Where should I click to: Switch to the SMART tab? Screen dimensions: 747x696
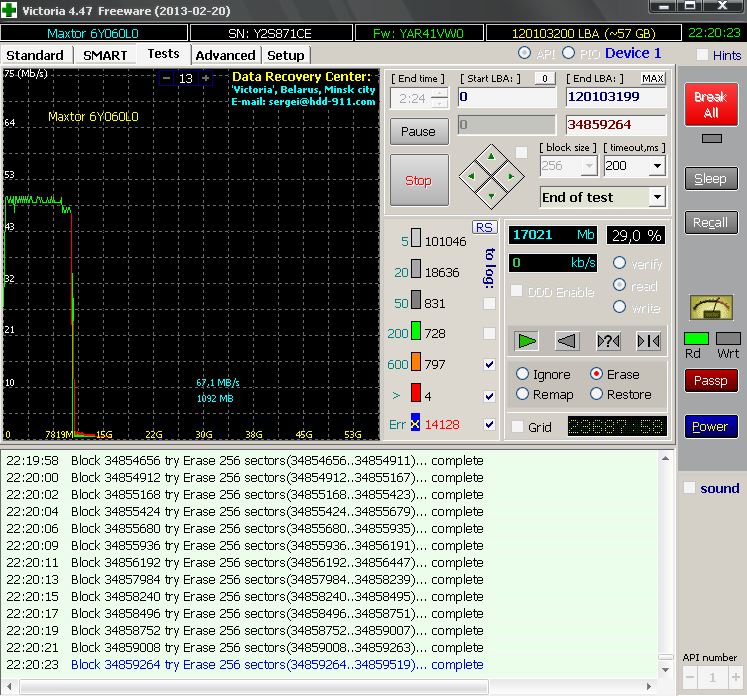pos(105,55)
